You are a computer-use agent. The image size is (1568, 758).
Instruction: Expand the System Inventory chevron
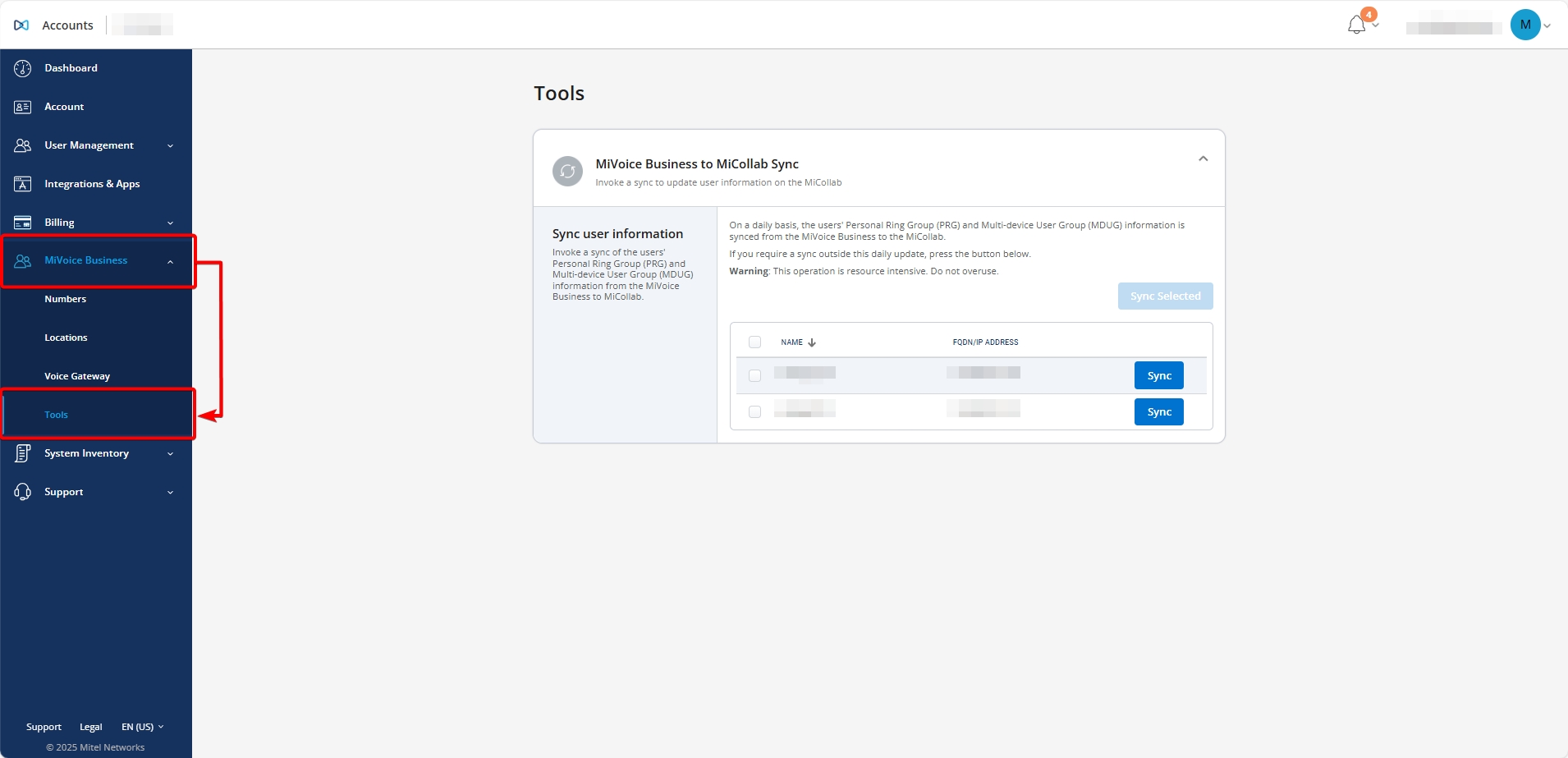pyautogui.click(x=171, y=454)
